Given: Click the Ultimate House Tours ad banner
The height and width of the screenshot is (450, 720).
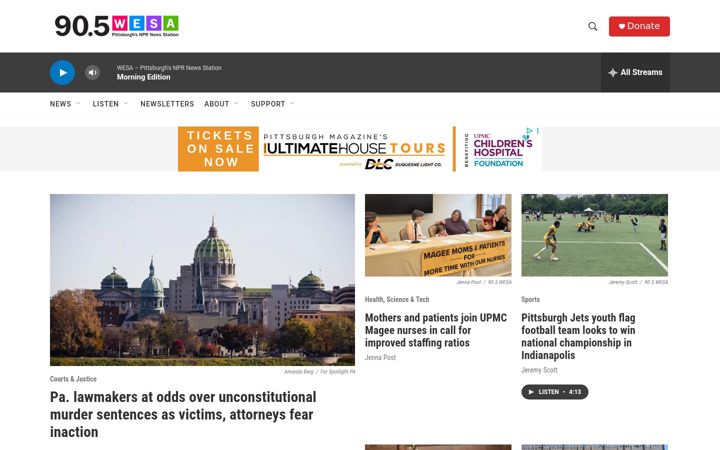Looking at the screenshot, I should 360,149.
